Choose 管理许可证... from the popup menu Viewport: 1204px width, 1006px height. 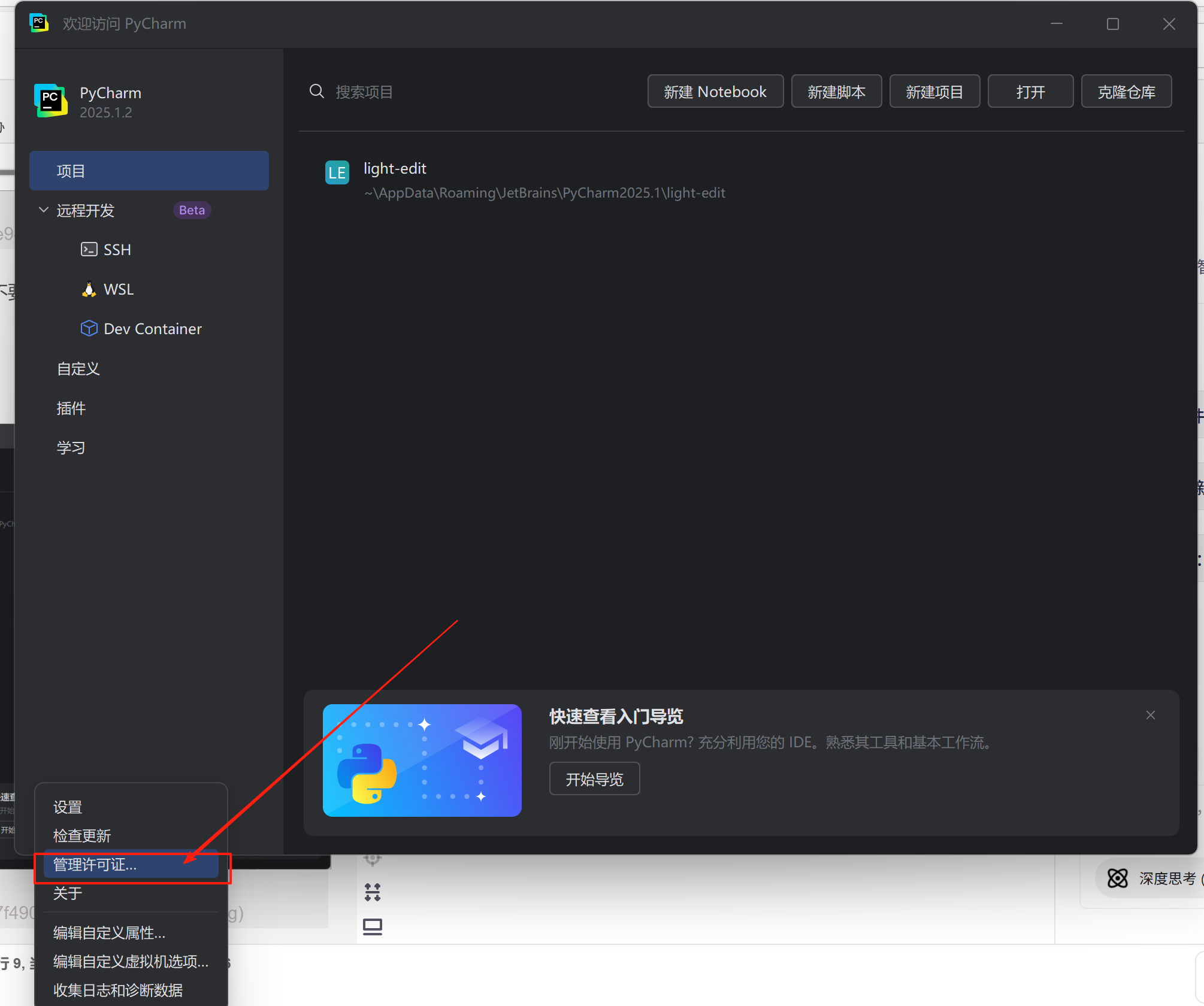point(131,864)
